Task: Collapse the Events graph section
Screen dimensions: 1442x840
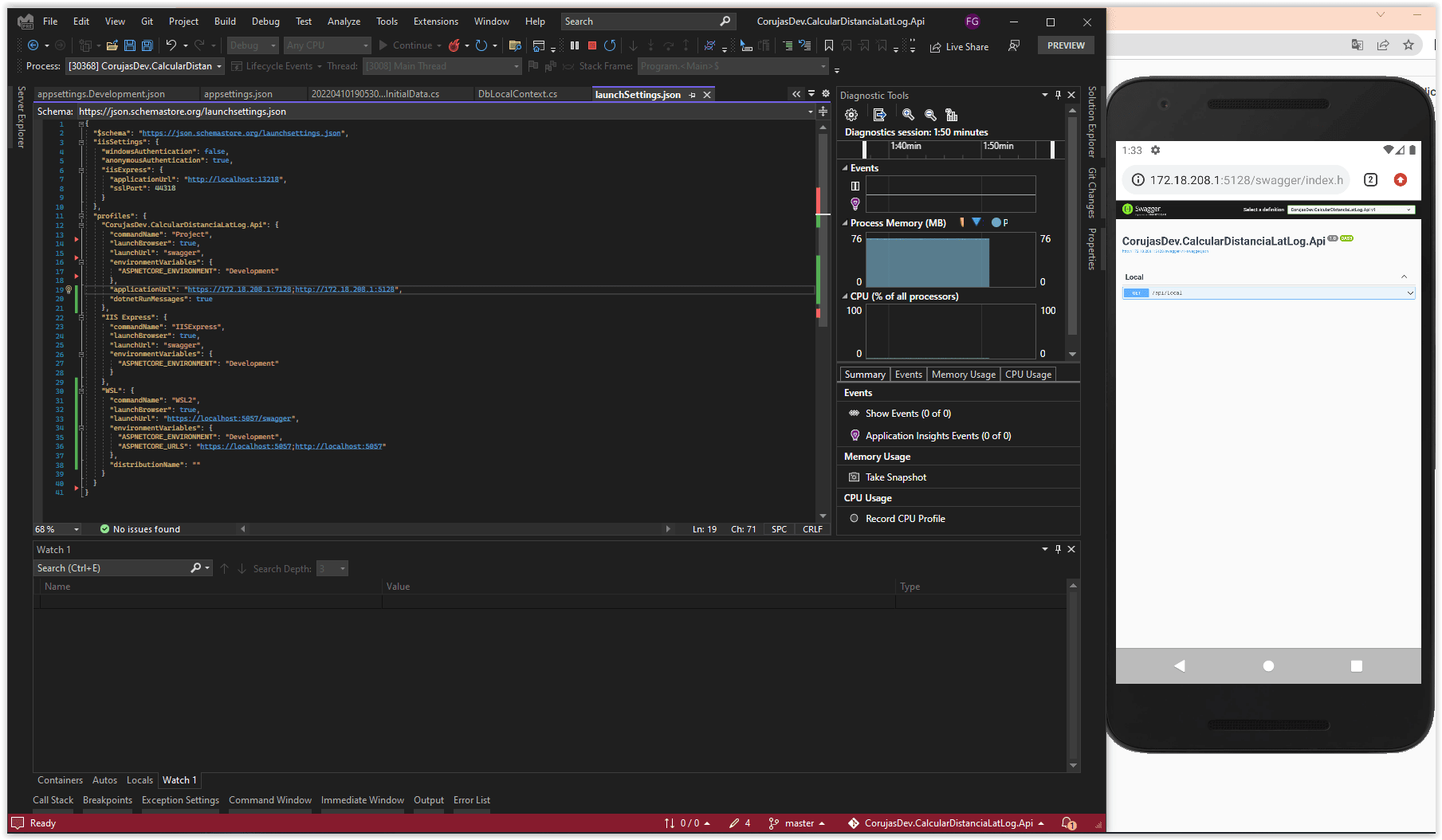Action: [x=845, y=168]
